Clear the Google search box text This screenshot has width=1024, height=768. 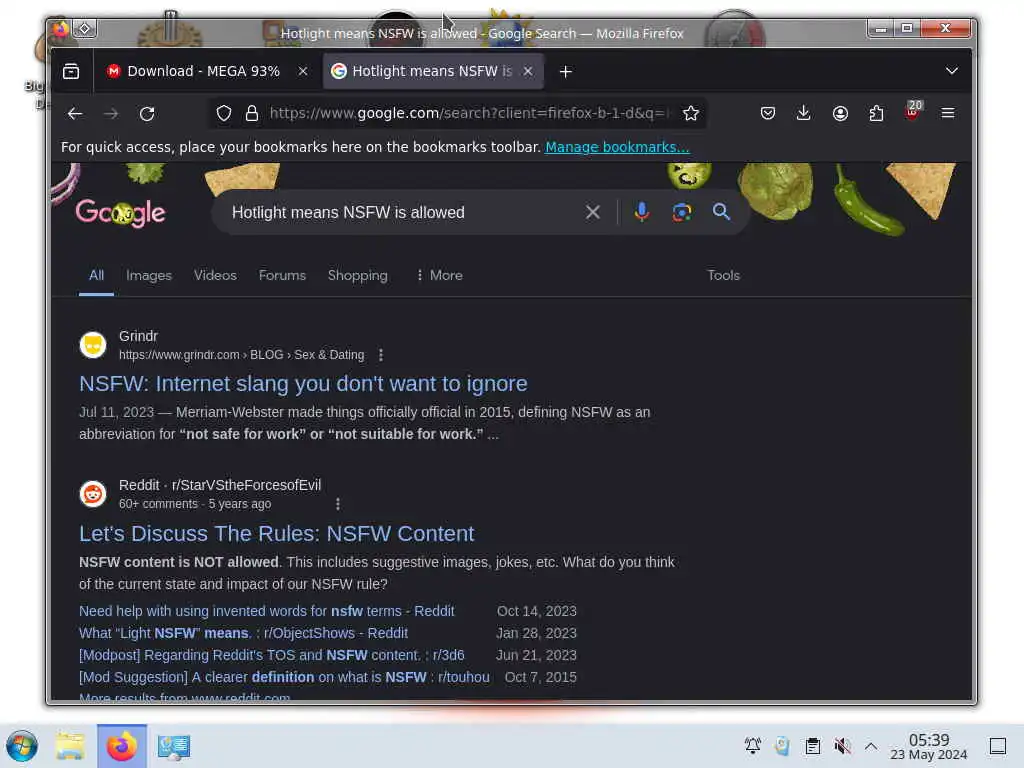pyautogui.click(x=593, y=212)
